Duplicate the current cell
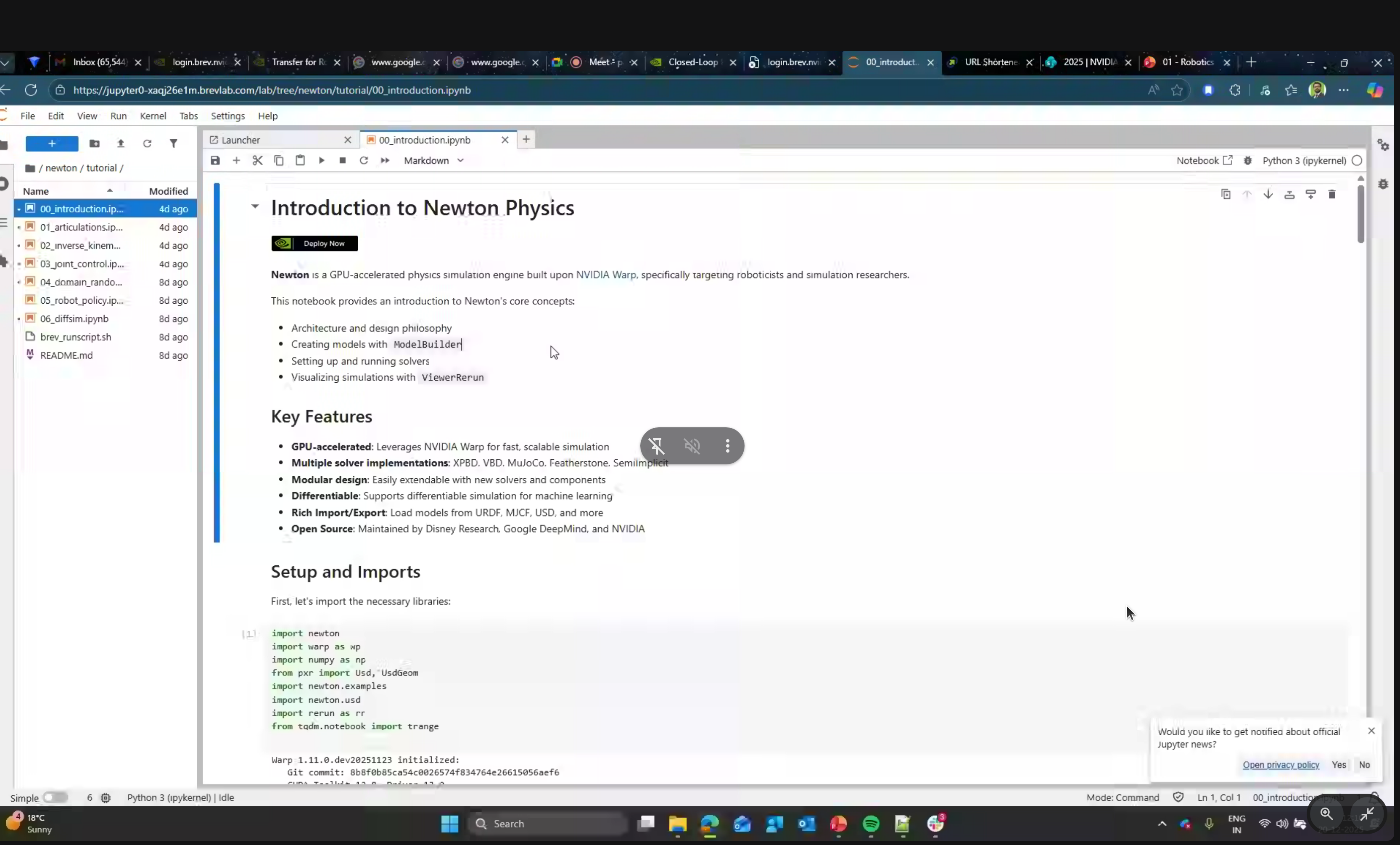Image resolution: width=1400 pixels, height=845 pixels. pyautogui.click(x=1226, y=194)
